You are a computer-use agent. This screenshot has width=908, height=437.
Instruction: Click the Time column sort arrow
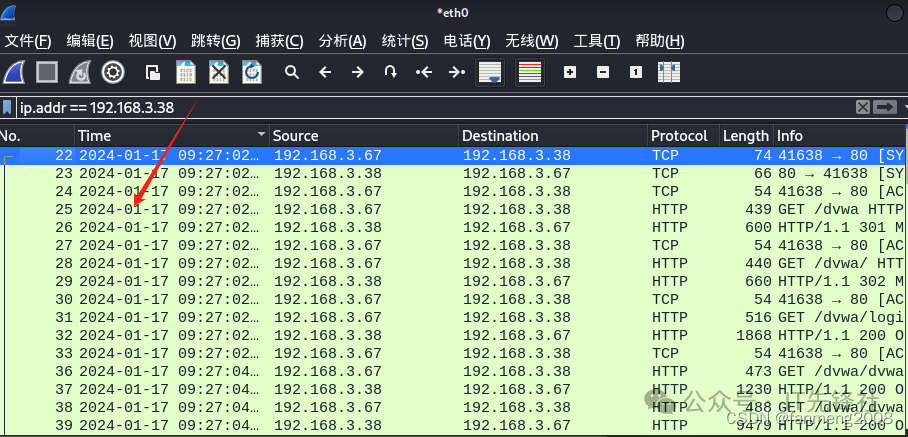pos(262,135)
